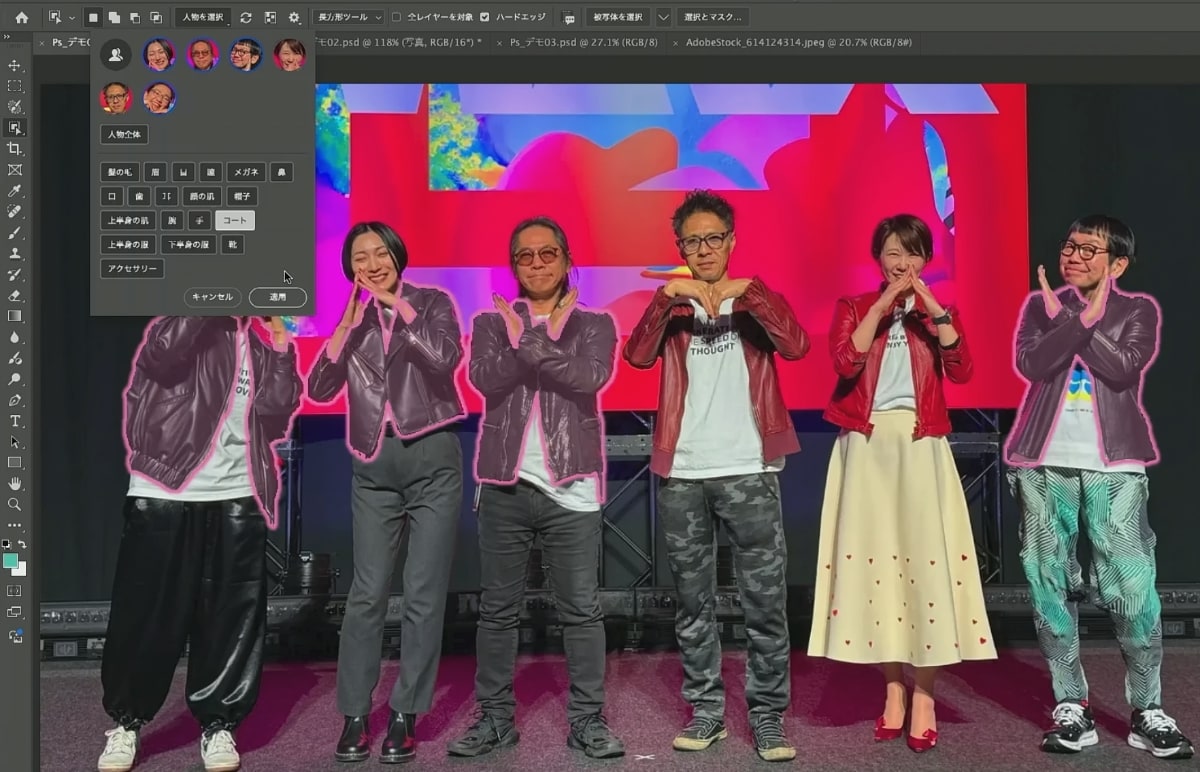Select the 下半身の服 chip
The width and height of the screenshot is (1200, 772).
pyautogui.click(x=188, y=244)
